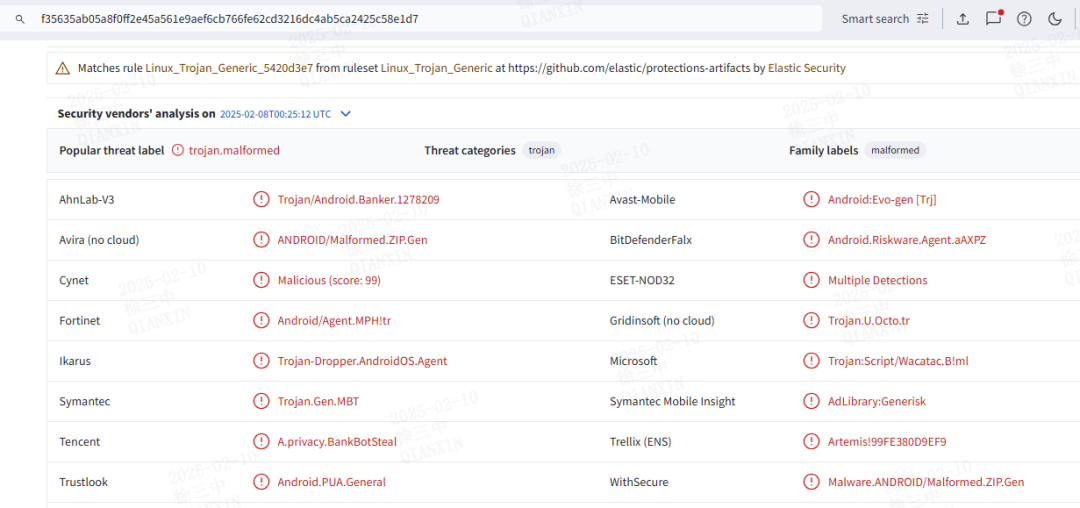This screenshot has width=1080, height=508.
Task: Click the Symantec Mobile Insight alert icon
Action: click(811, 401)
